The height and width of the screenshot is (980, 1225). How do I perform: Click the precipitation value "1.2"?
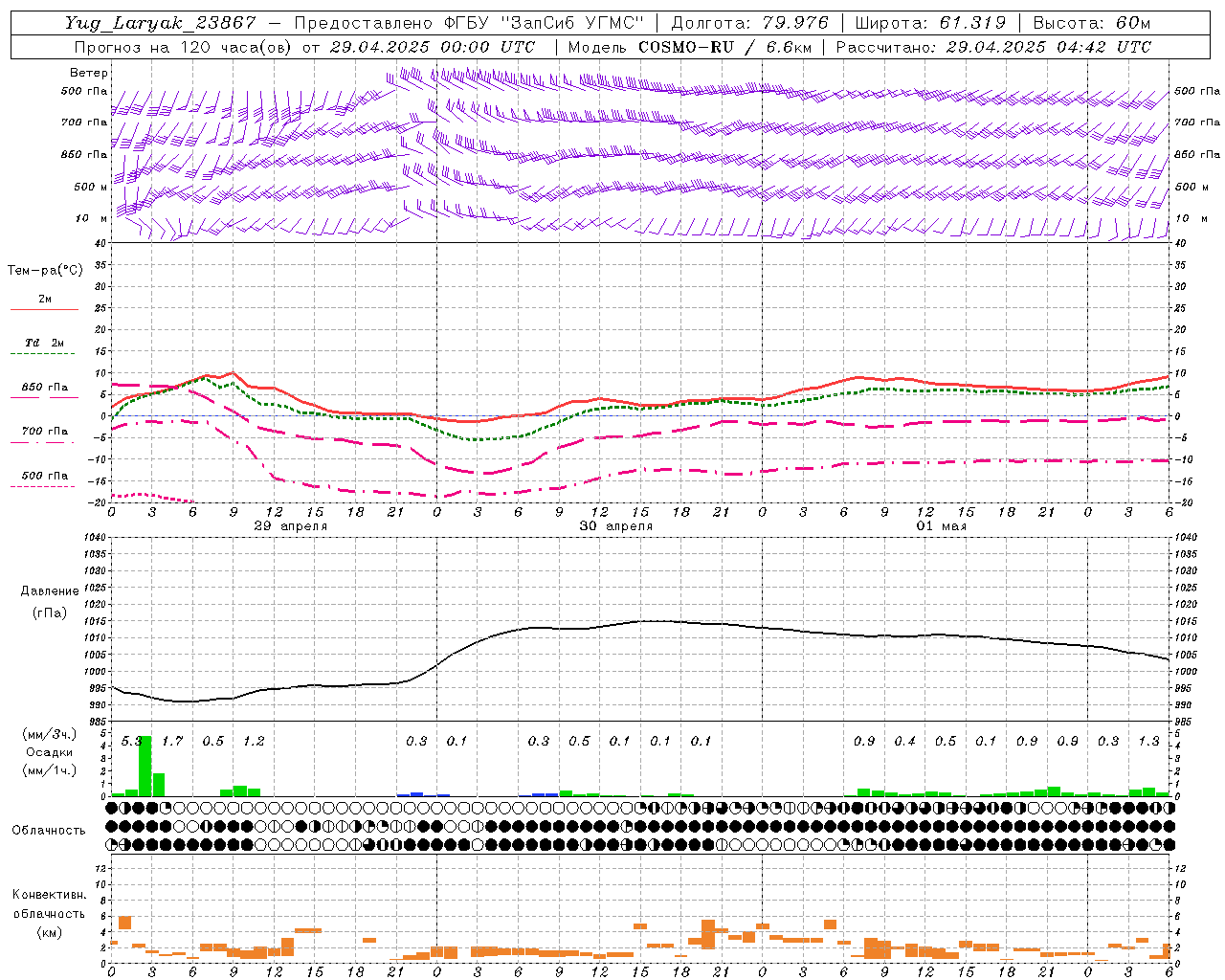(x=254, y=742)
